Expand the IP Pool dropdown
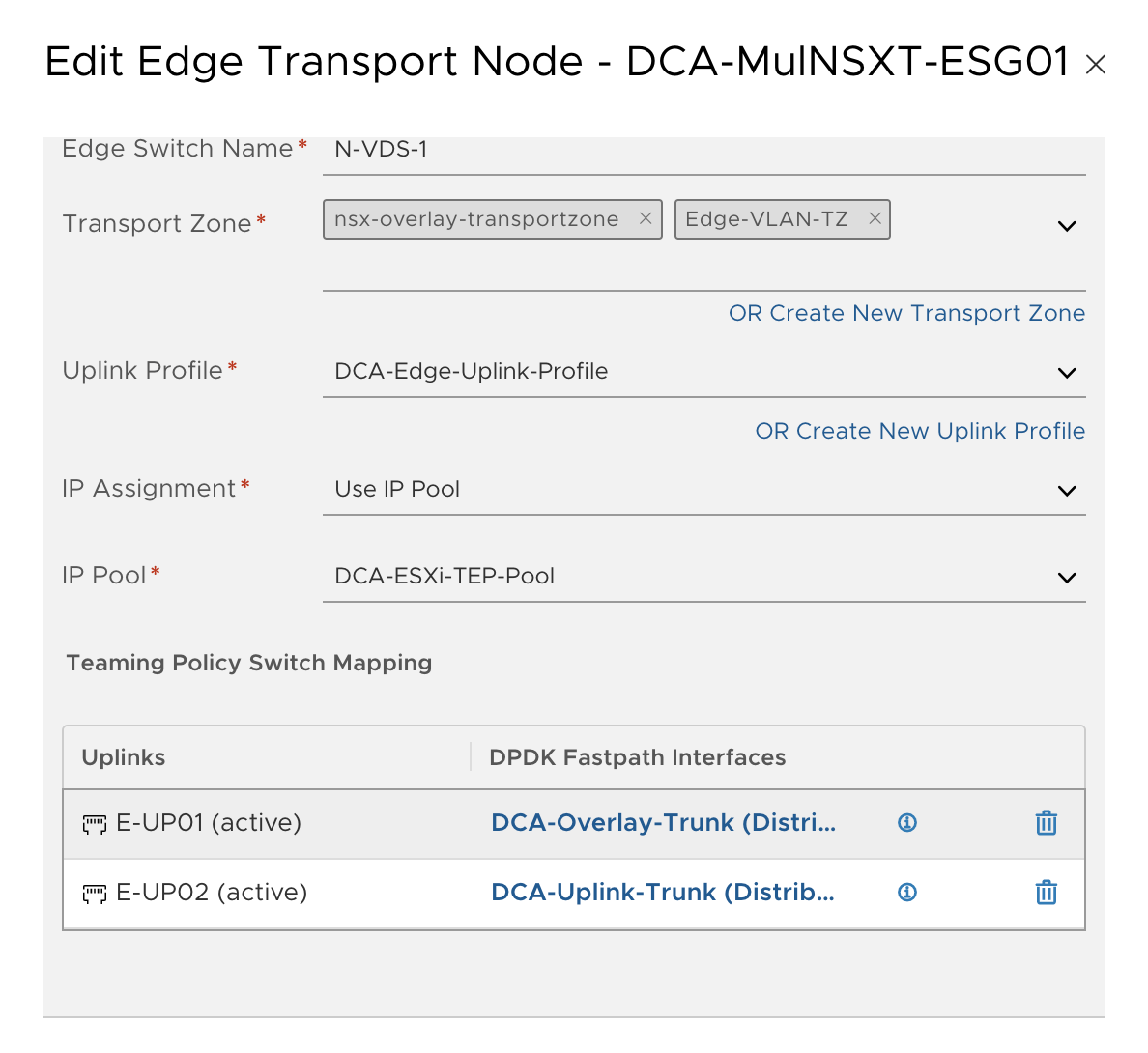1148x1053 pixels. click(1067, 578)
